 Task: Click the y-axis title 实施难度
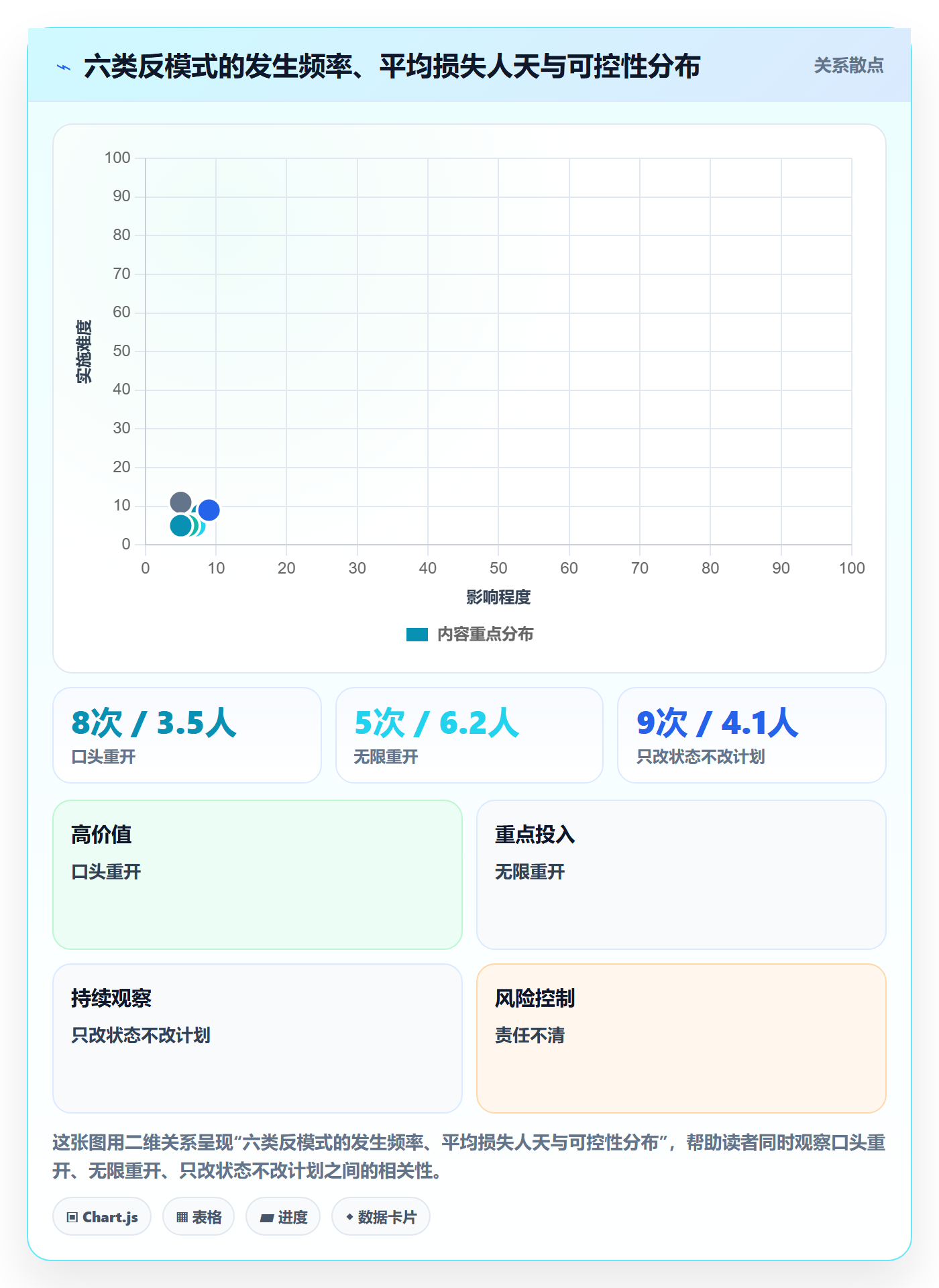pos(84,351)
